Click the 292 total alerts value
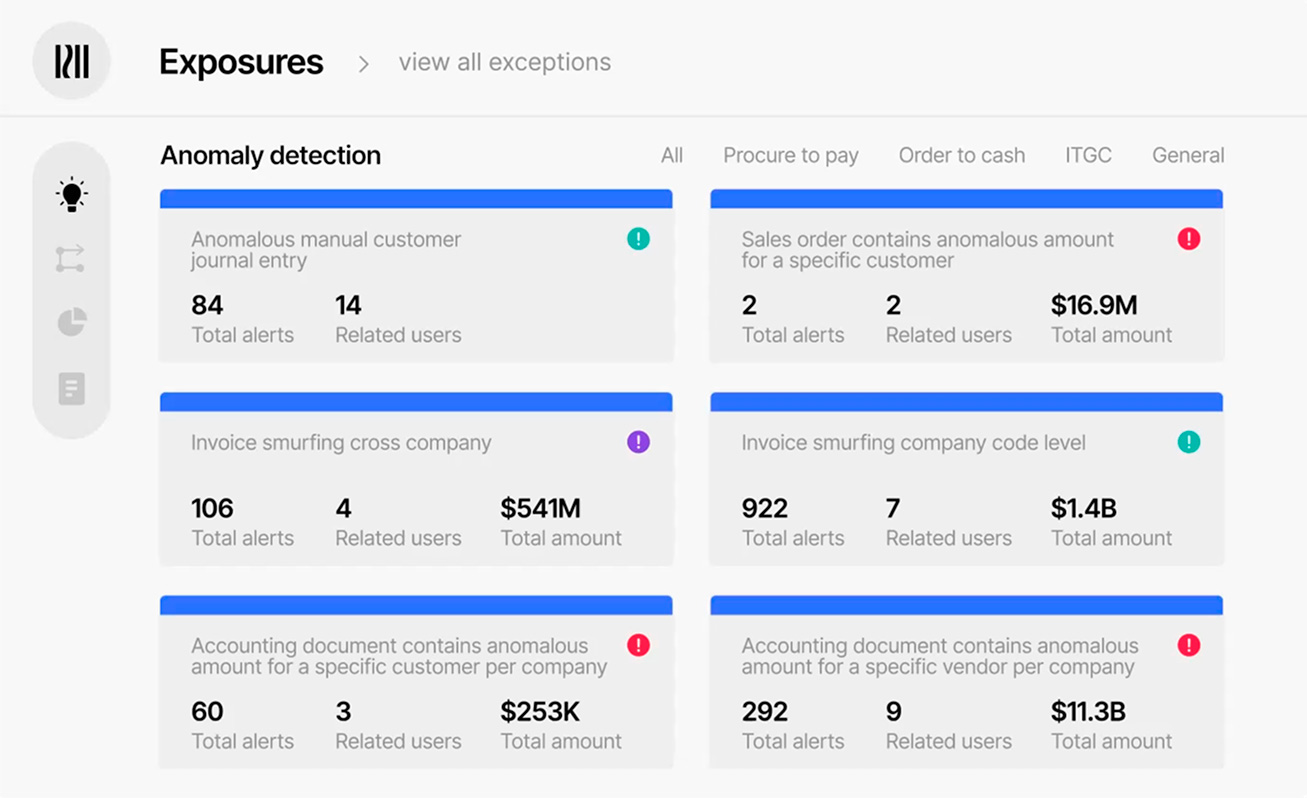1307x798 pixels. tap(764, 711)
